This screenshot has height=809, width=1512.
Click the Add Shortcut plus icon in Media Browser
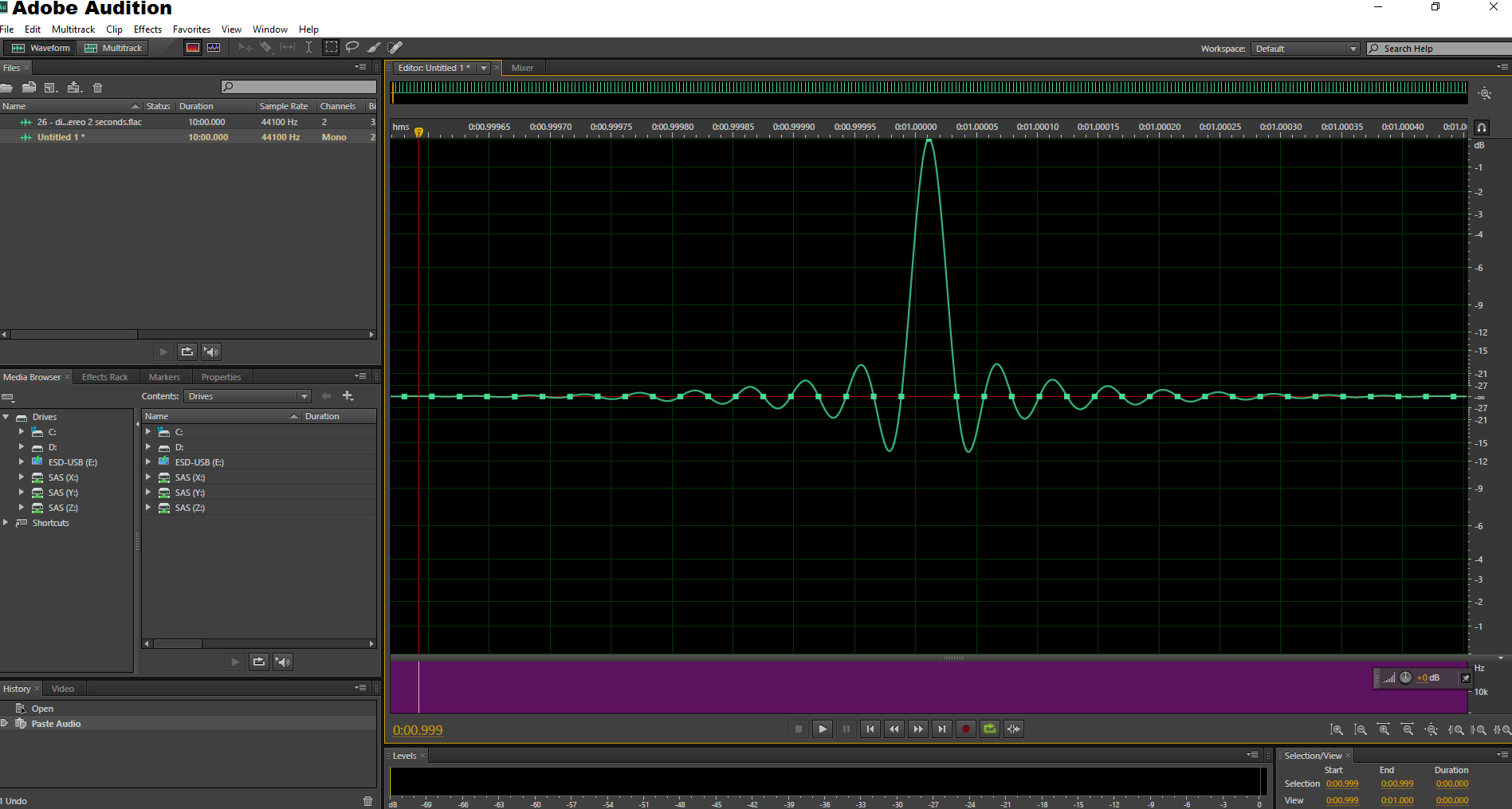[348, 395]
